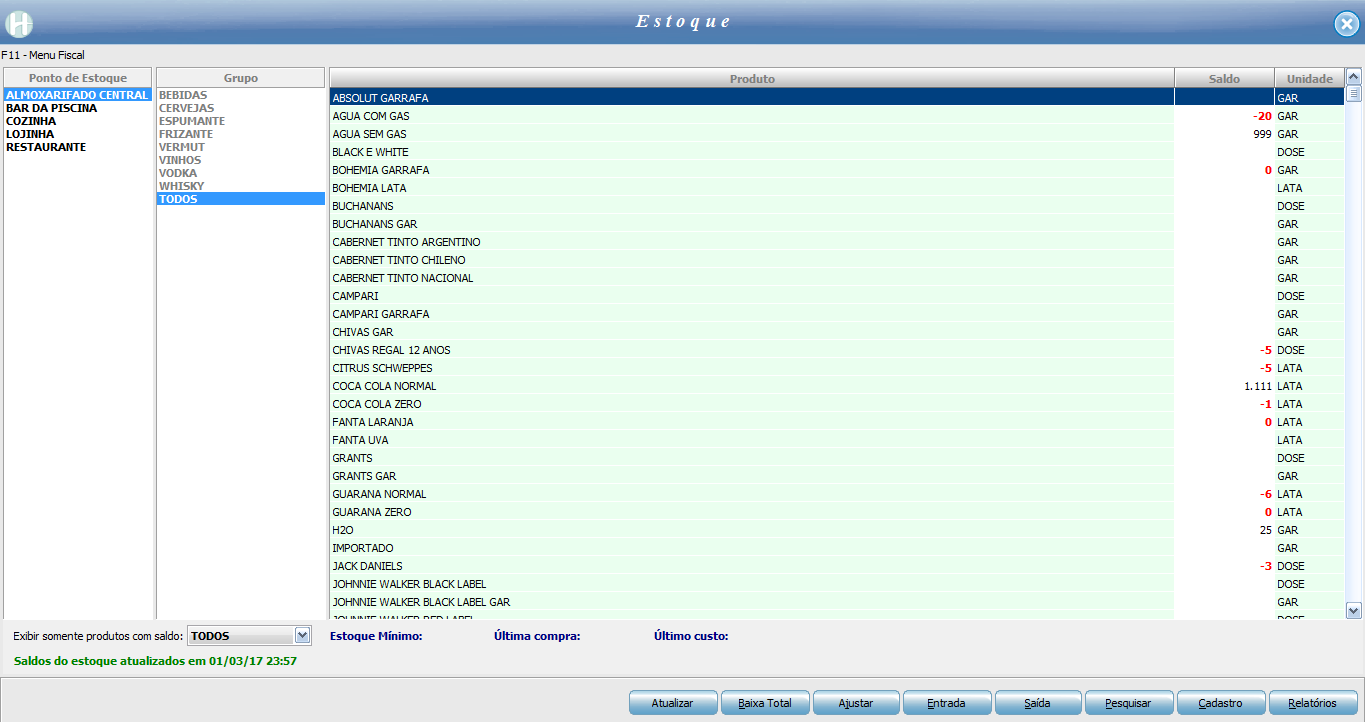Select the ESPUMANTE group
Screen dimensions: 1365x722
tap(241, 121)
